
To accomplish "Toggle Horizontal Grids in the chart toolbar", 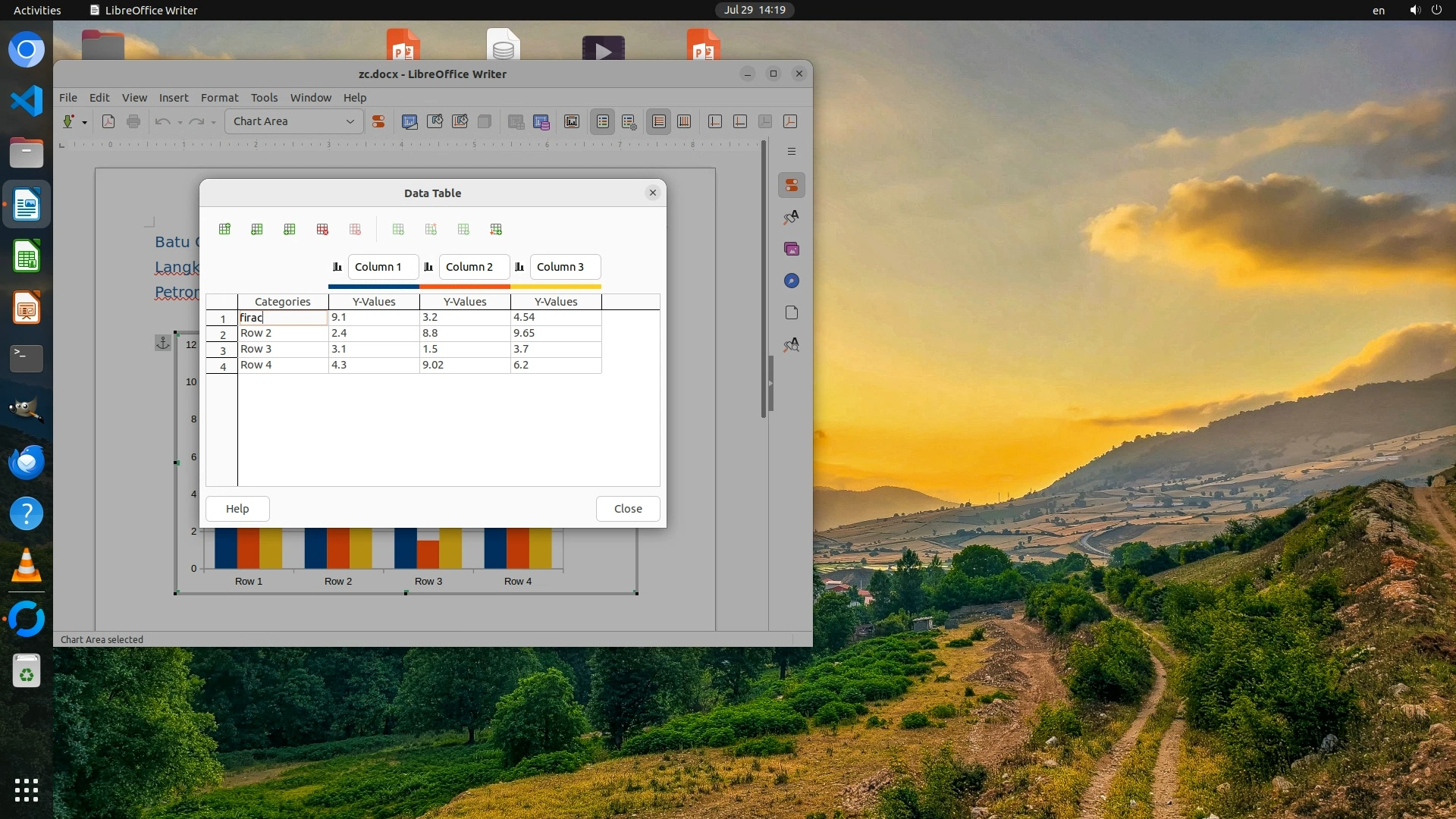I will pos(659,121).
